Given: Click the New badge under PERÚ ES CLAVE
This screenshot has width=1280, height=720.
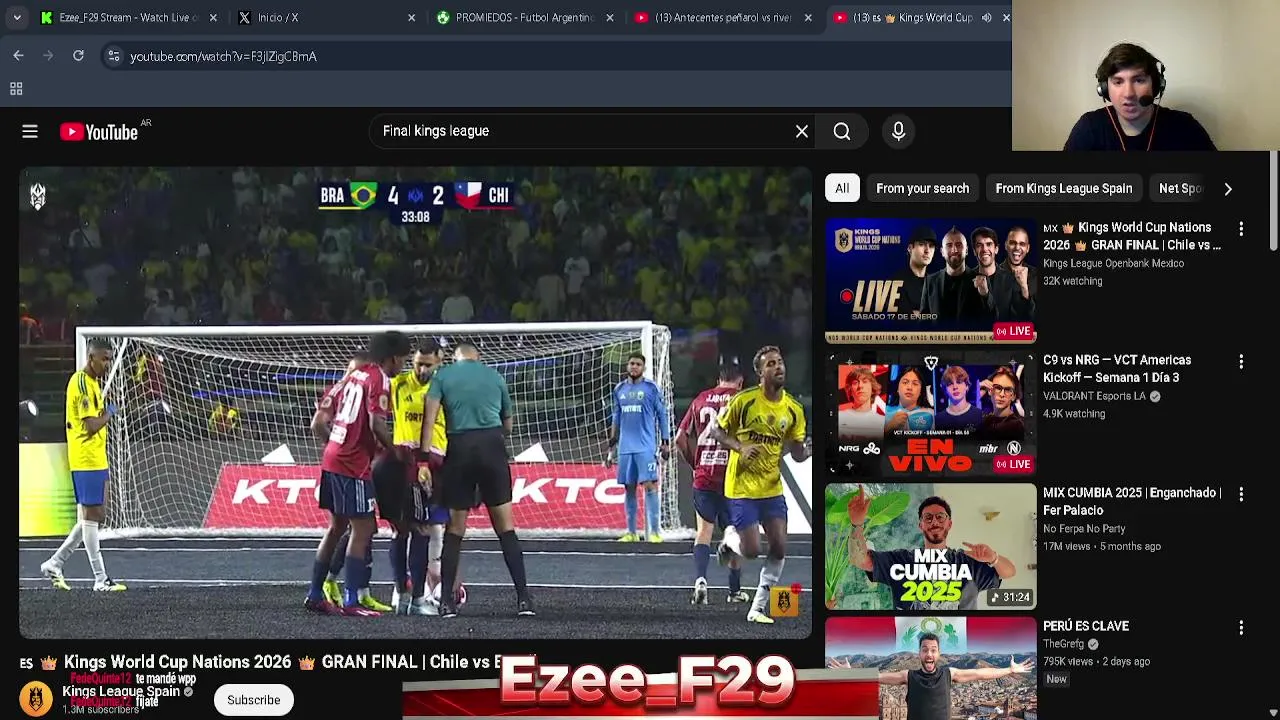Looking at the screenshot, I should tap(1057, 679).
